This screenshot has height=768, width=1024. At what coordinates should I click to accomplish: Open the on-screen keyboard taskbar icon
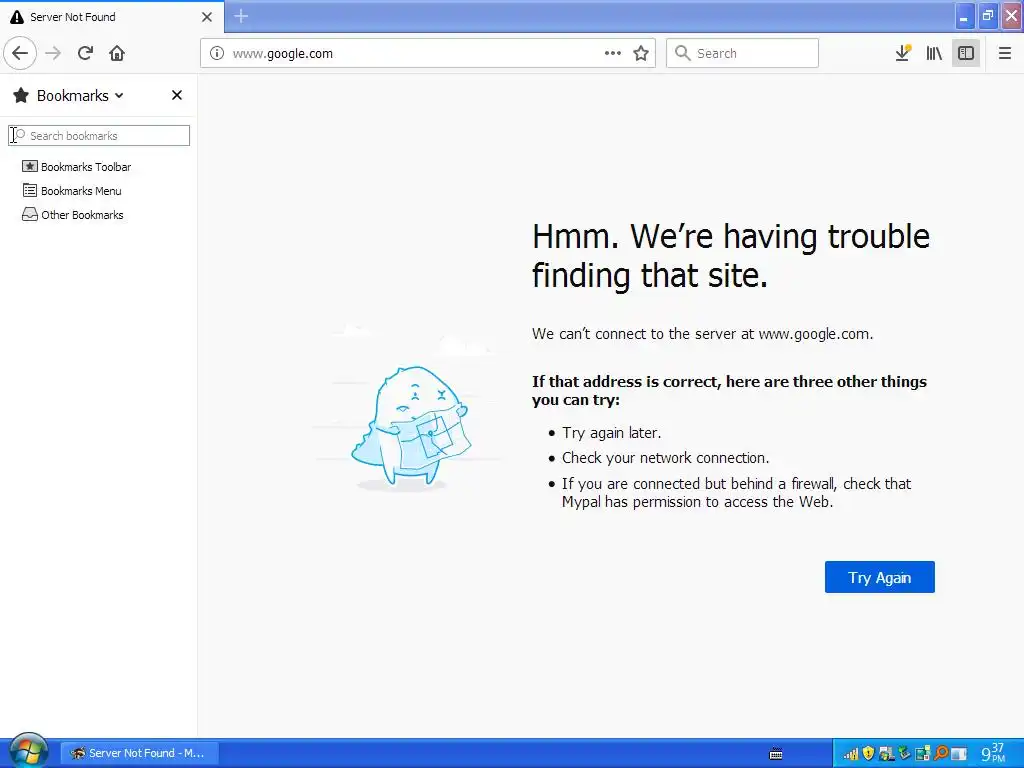pos(776,754)
